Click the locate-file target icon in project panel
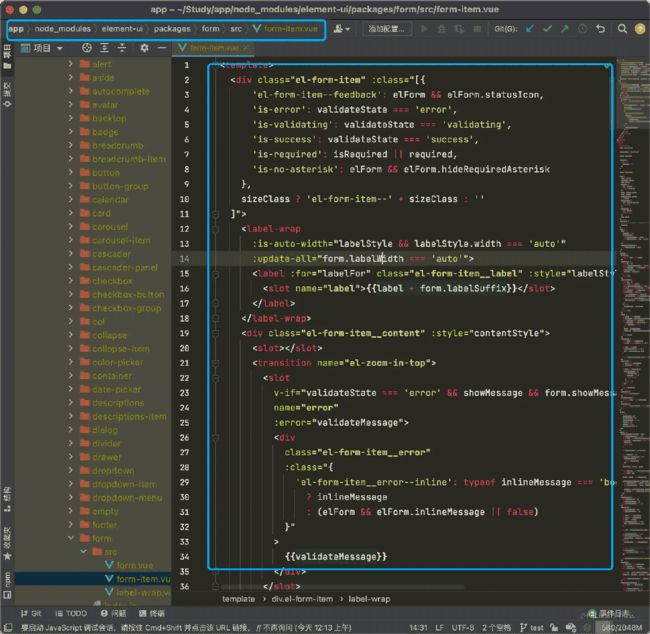650x634 pixels. tap(87, 48)
